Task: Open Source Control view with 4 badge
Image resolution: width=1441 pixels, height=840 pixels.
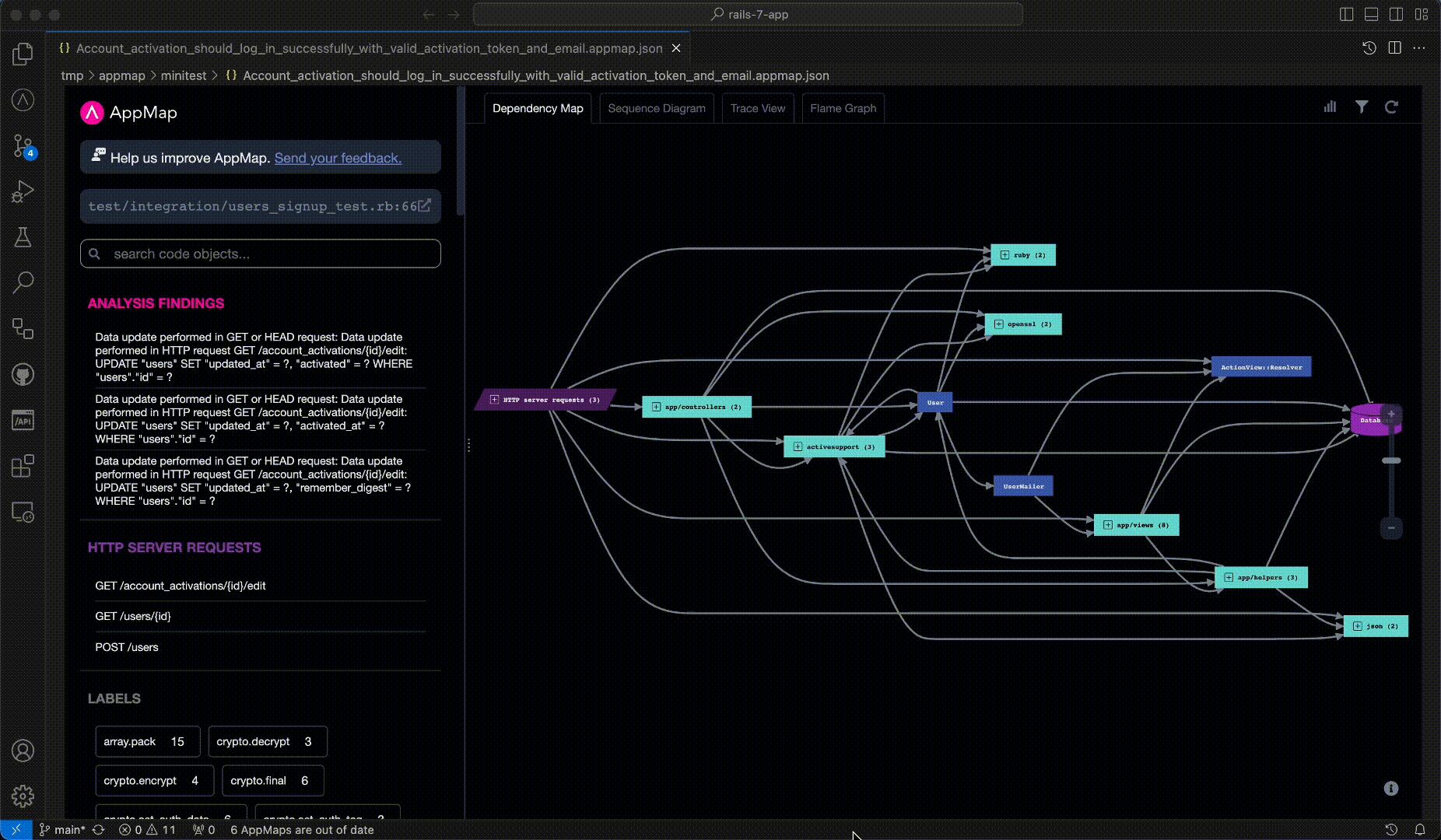Action: (23, 145)
